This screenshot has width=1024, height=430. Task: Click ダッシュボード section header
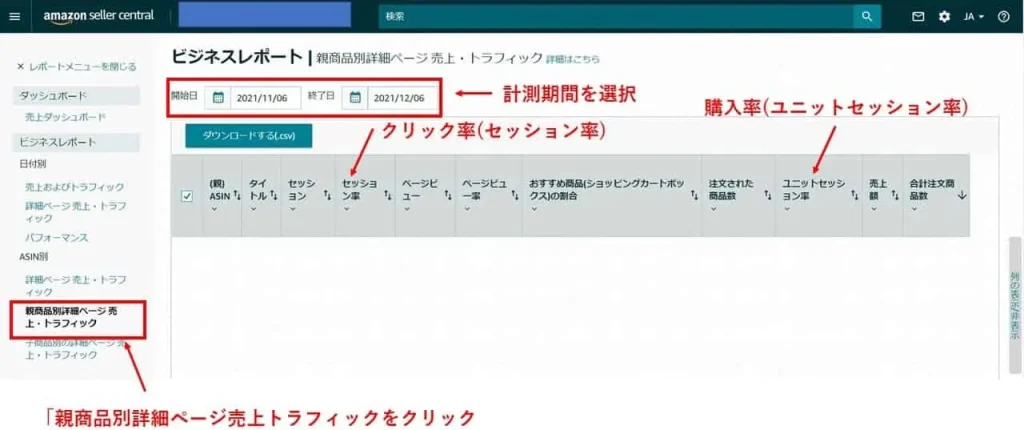point(76,95)
